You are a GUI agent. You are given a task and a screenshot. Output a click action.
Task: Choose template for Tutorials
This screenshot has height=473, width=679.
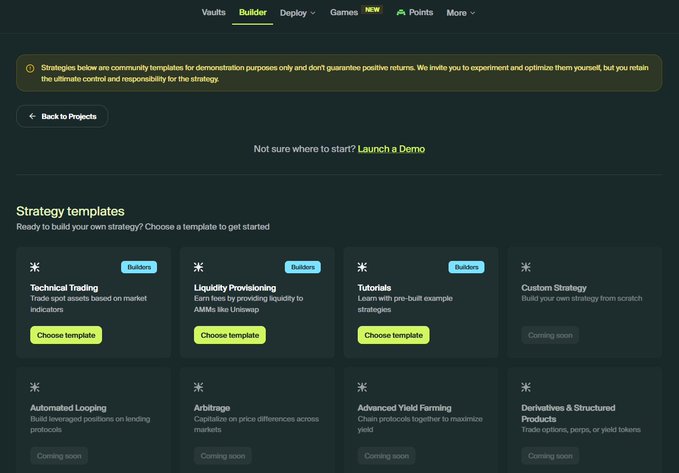tap(393, 335)
